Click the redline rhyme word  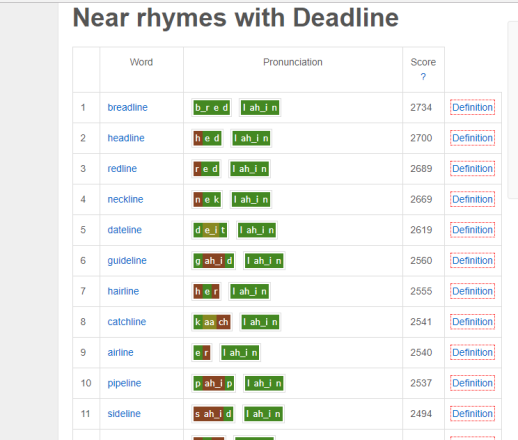122,169
